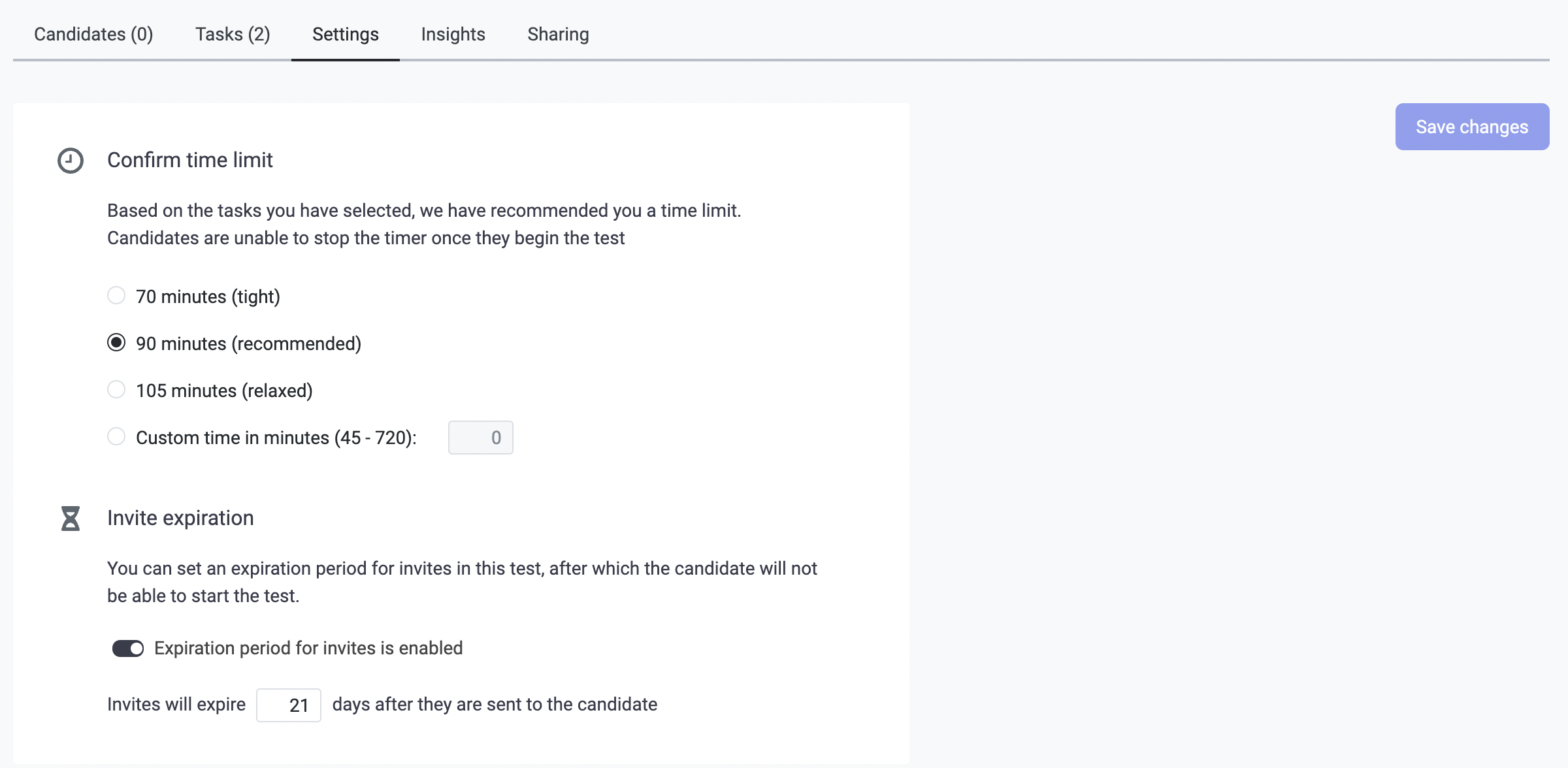Toggle the invite expiration period switch
The height and width of the screenshot is (768, 1568).
[128, 648]
